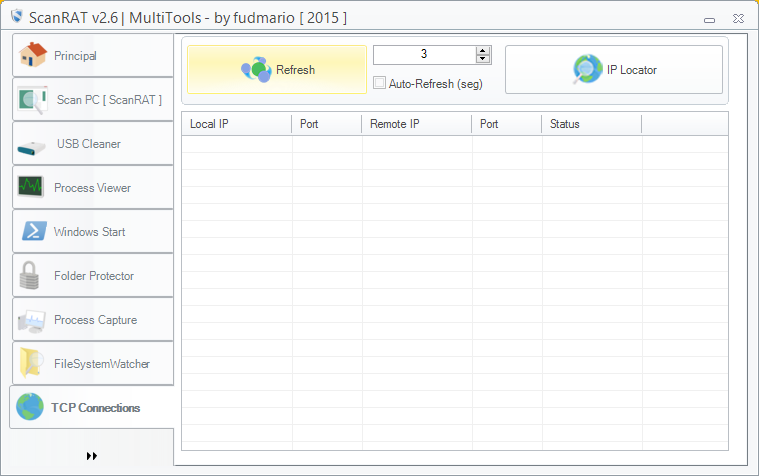The image size is (759, 476).
Task: Click the refresh interval field showing 3
Action: [x=425, y=54]
